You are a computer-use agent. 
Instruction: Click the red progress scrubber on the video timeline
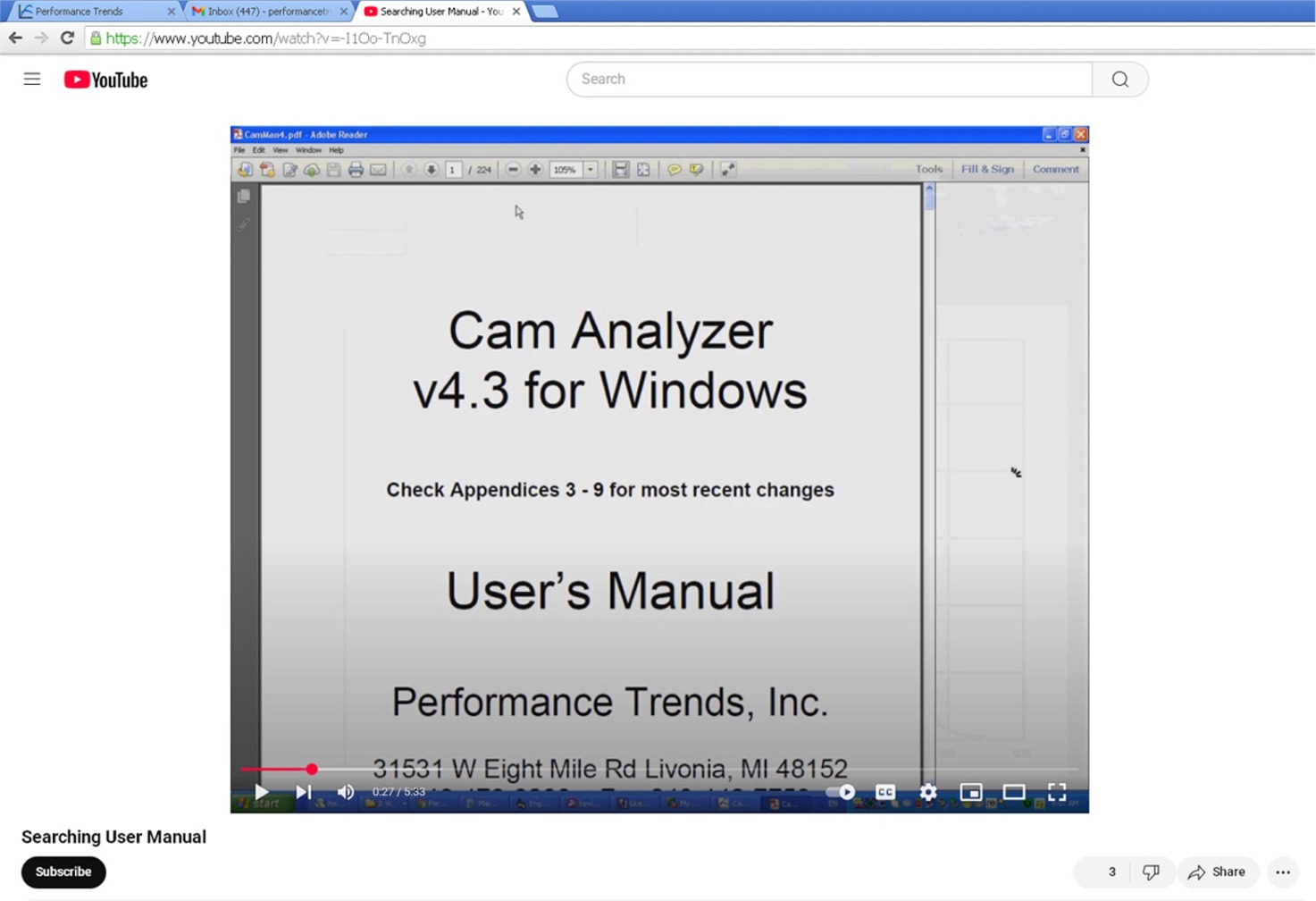(312, 769)
